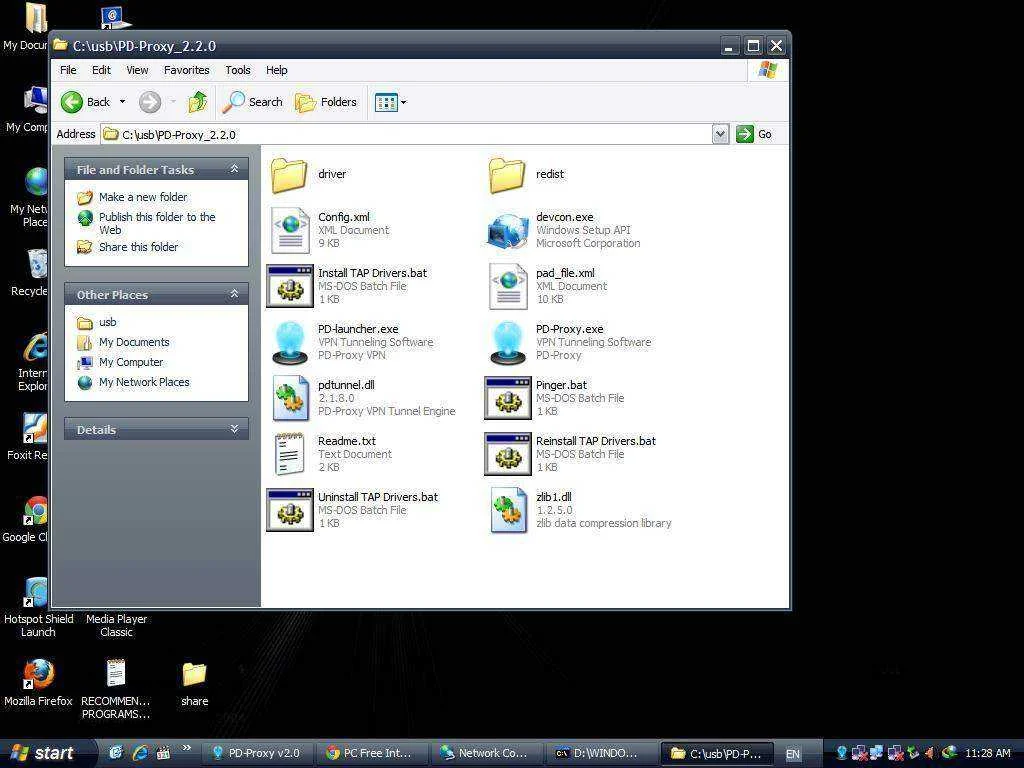Screen dimensions: 1024x768
Task: Select the Readme.txt file icon
Action: point(290,454)
